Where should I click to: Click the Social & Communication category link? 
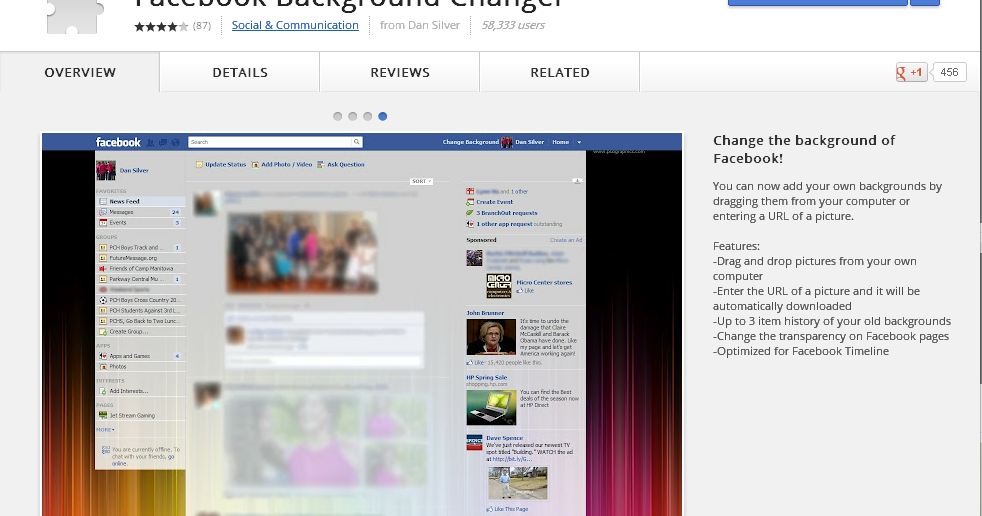coord(295,25)
